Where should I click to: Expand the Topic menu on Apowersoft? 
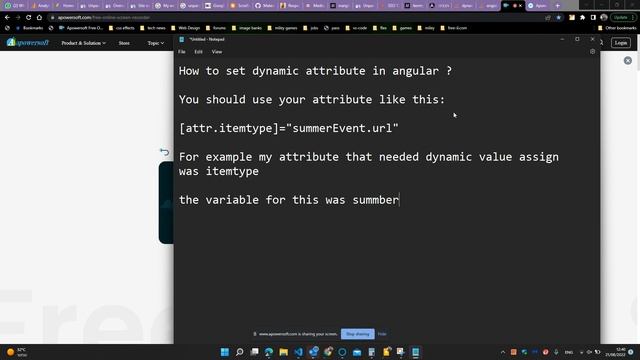(x=156, y=43)
